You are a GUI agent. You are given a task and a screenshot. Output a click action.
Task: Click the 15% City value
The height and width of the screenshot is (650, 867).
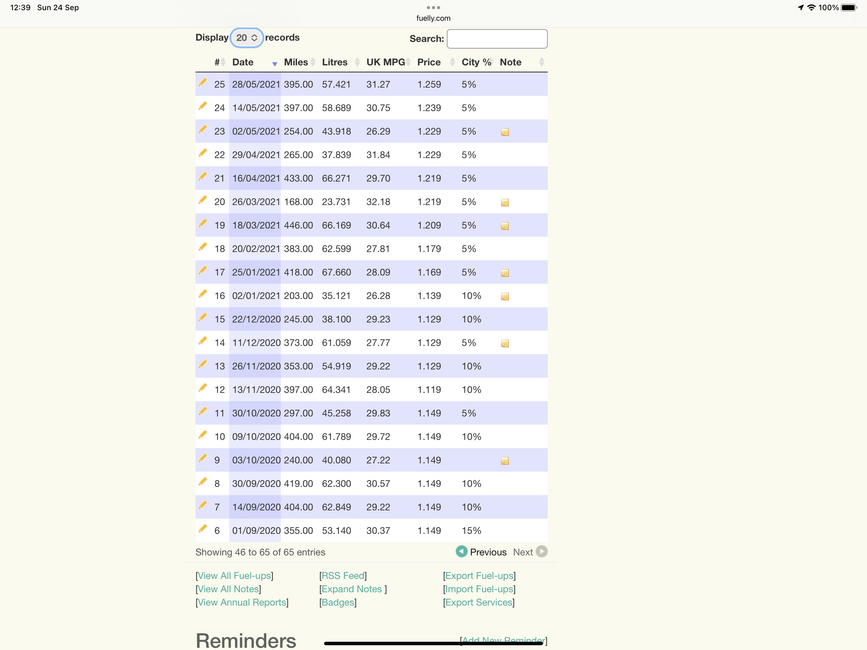point(472,531)
